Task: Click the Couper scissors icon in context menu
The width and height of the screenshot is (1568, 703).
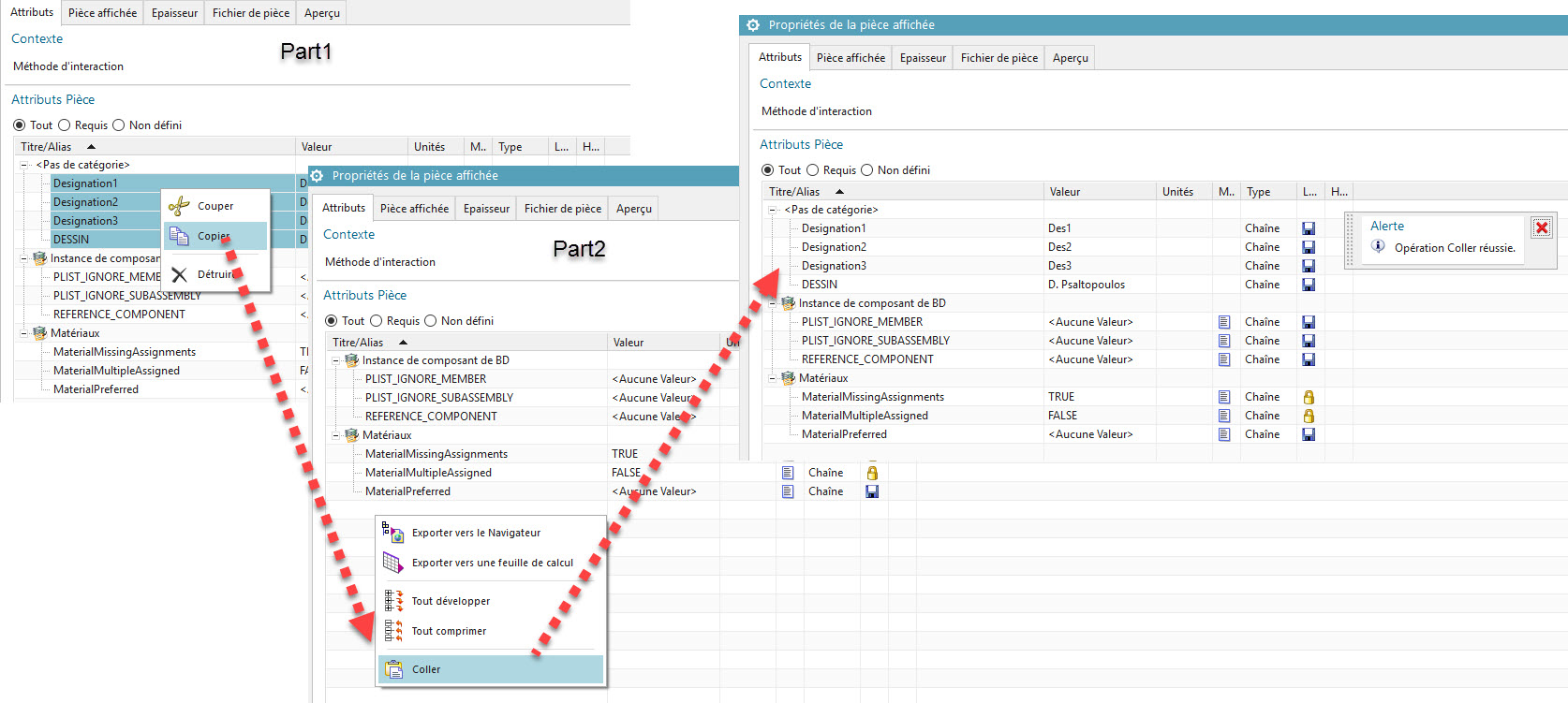Action: [x=179, y=206]
